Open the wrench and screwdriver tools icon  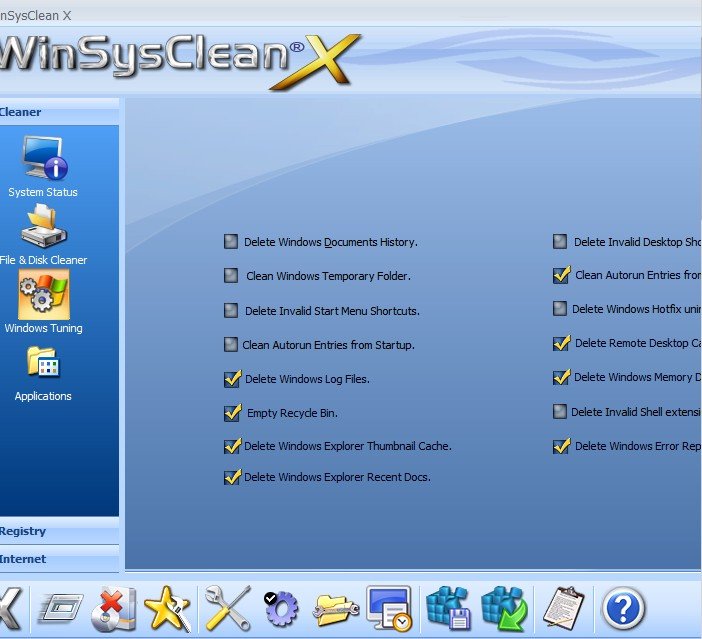coord(227,609)
